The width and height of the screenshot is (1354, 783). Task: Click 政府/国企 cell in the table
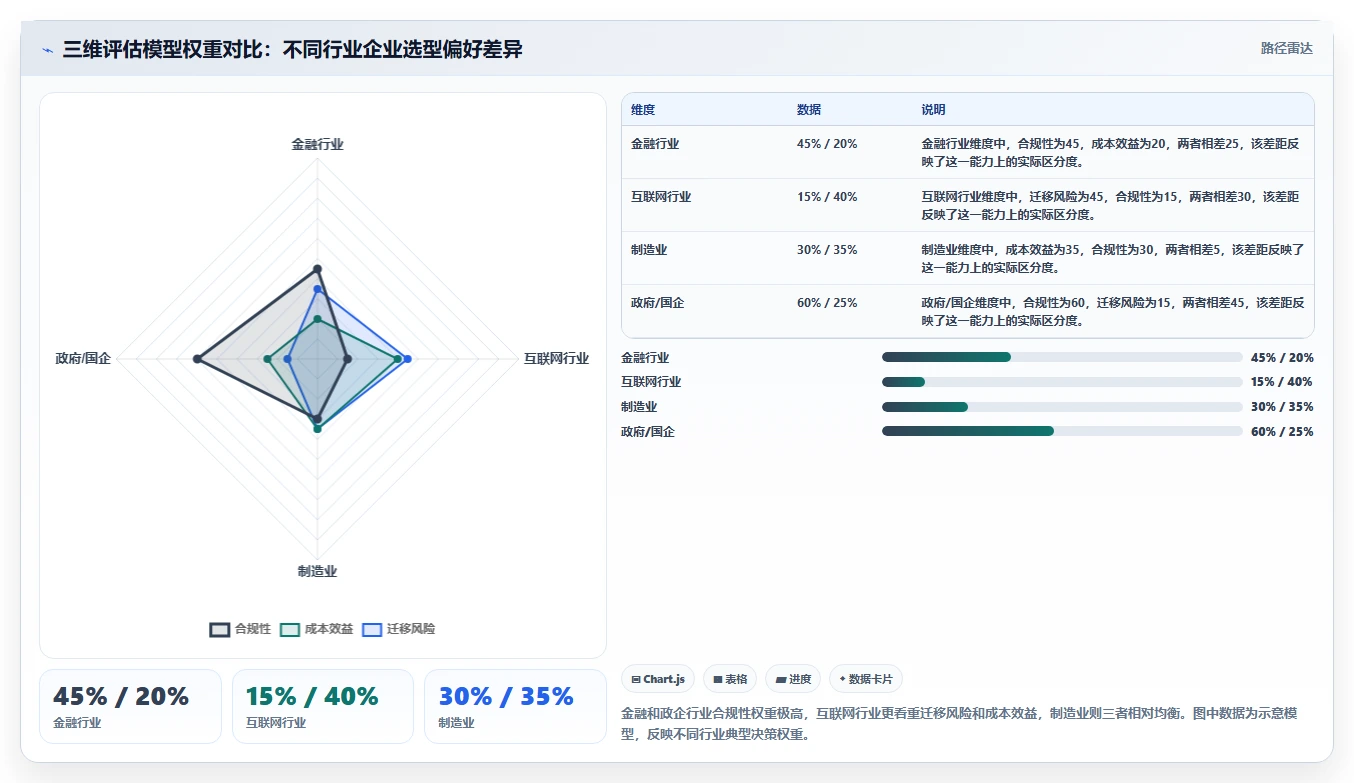pos(658,303)
